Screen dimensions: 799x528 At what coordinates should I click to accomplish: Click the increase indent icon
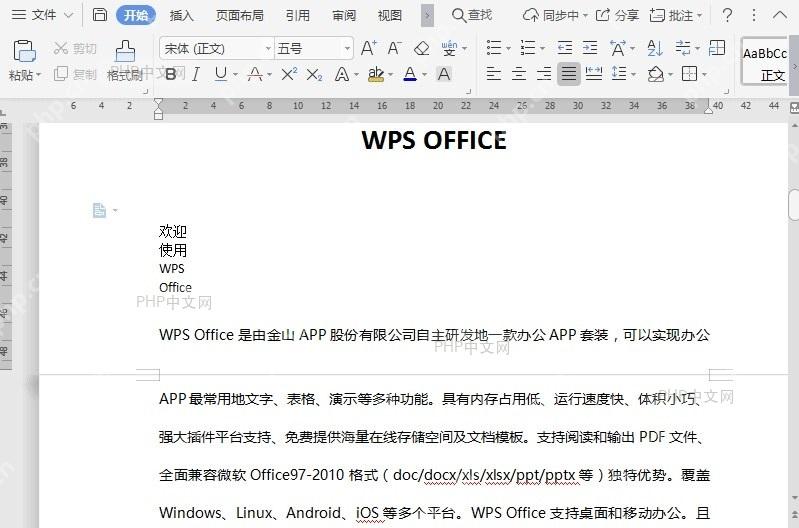[590, 48]
